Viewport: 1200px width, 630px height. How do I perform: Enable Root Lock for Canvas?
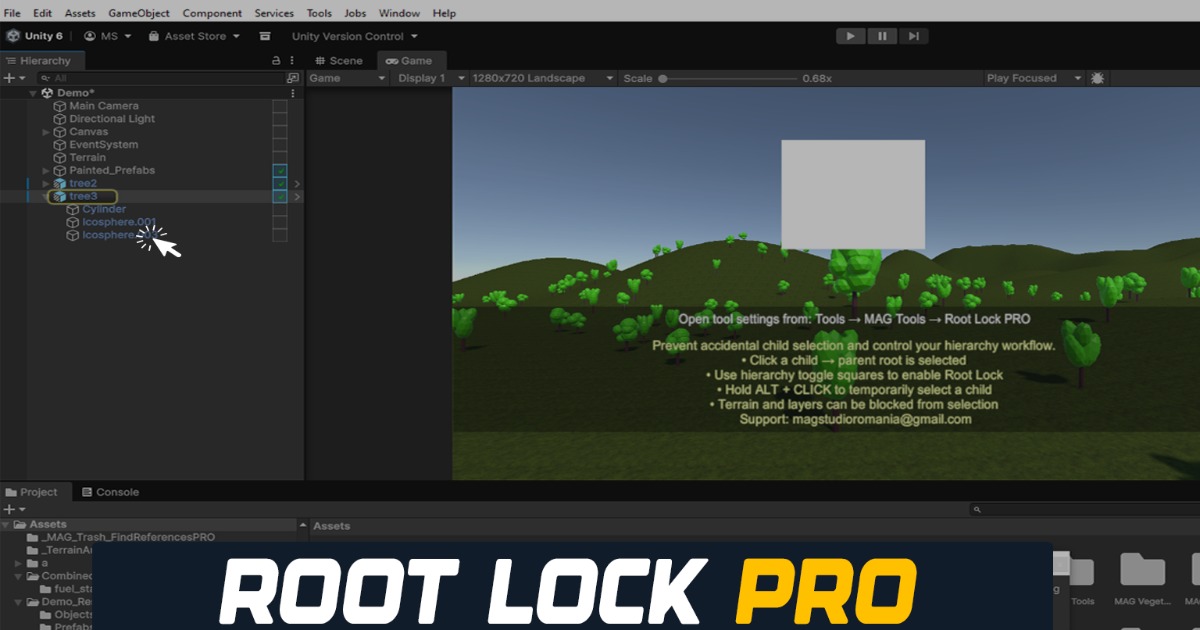pyautogui.click(x=280, y=131)
